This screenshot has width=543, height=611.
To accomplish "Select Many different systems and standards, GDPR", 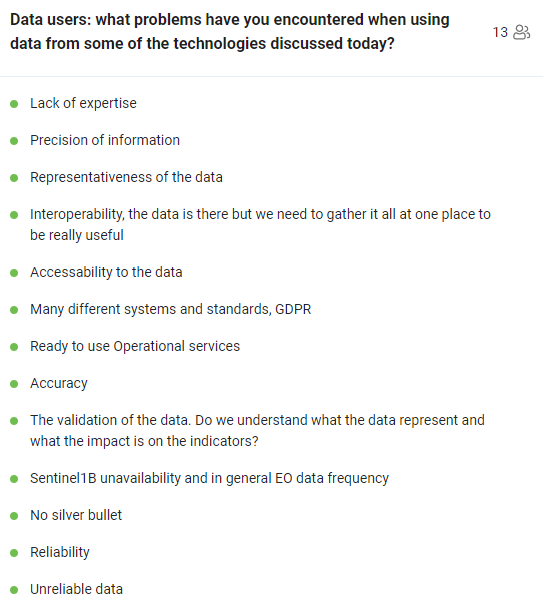I will [x=171, y=309].
